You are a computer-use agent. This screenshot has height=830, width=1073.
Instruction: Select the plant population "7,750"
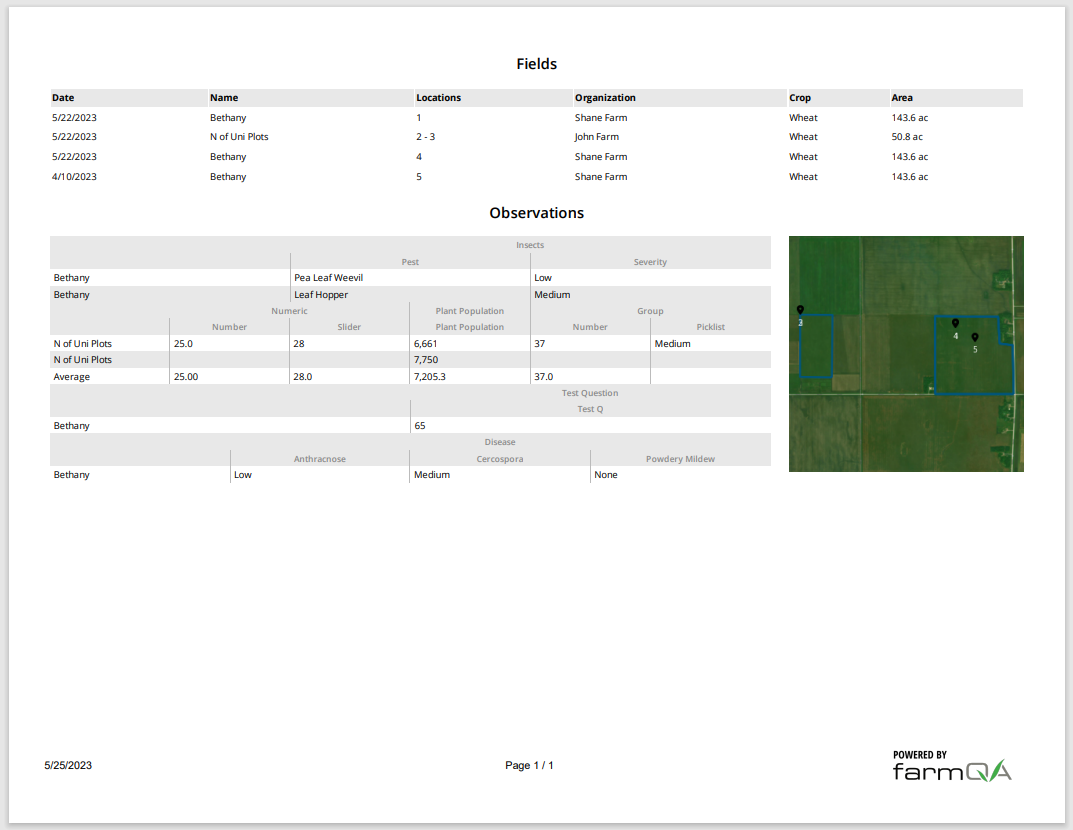pyautogui.click(x=426, y=360)
